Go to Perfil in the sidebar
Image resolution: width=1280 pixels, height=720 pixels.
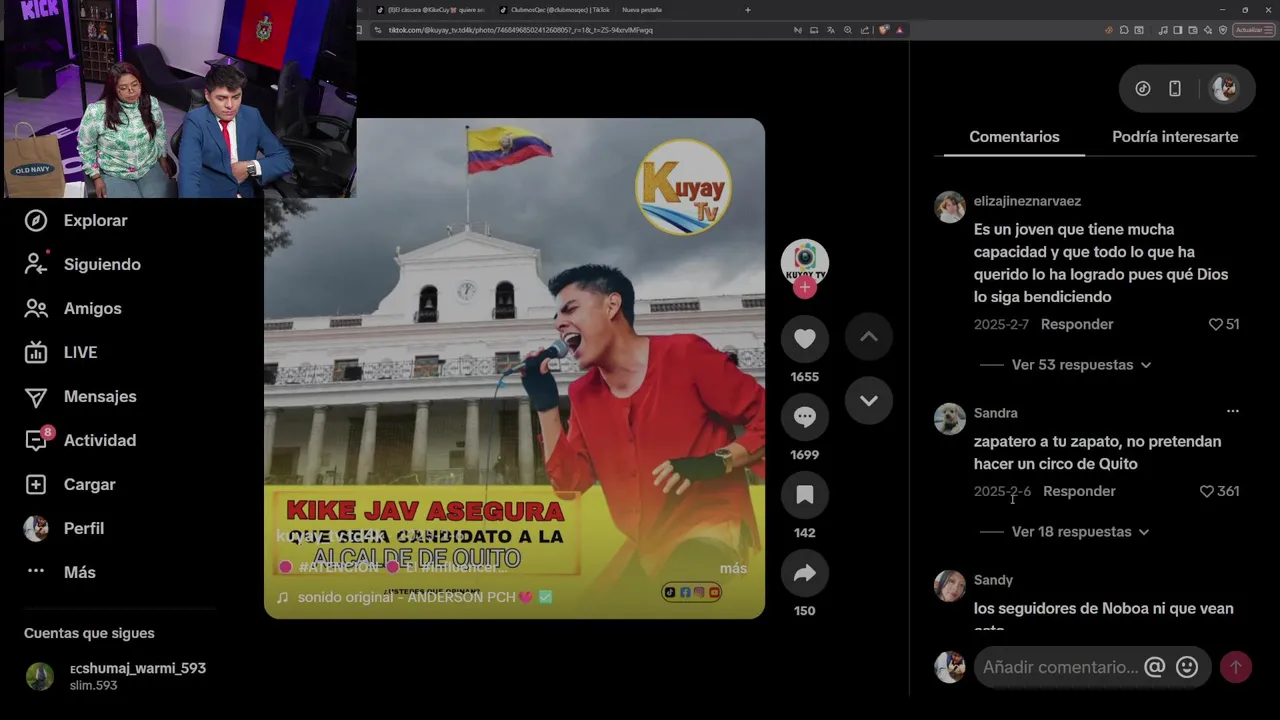(64, 528)
